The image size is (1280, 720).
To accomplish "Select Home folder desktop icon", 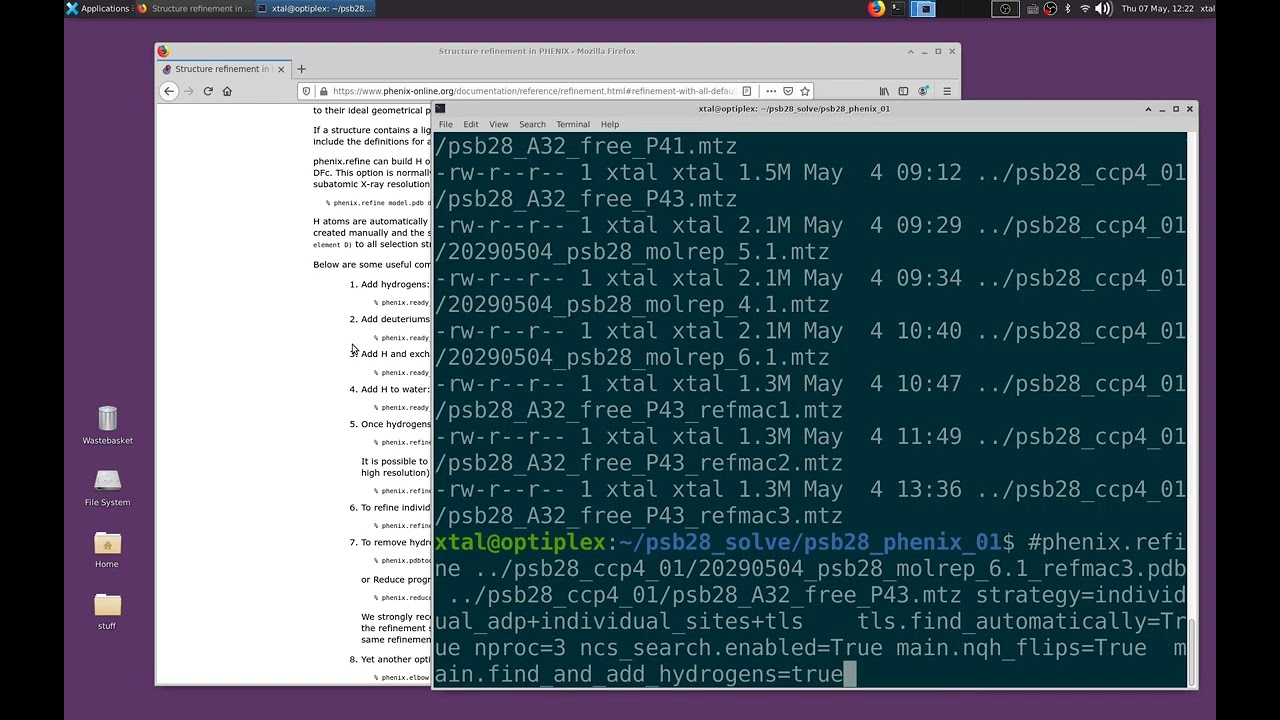I will pyautogui.click(x=107, y=550).
